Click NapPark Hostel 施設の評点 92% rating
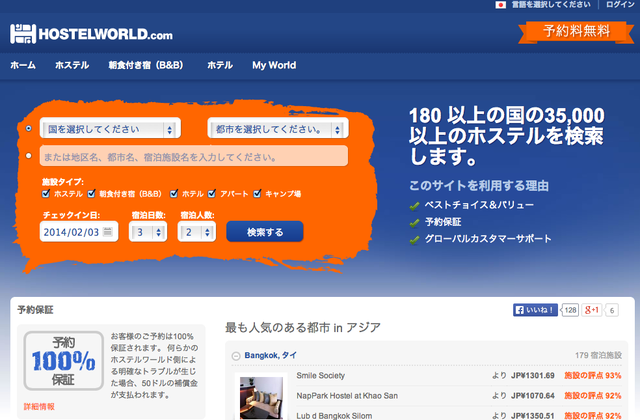Screen dimensions: 640x420 tap(593, 396)
